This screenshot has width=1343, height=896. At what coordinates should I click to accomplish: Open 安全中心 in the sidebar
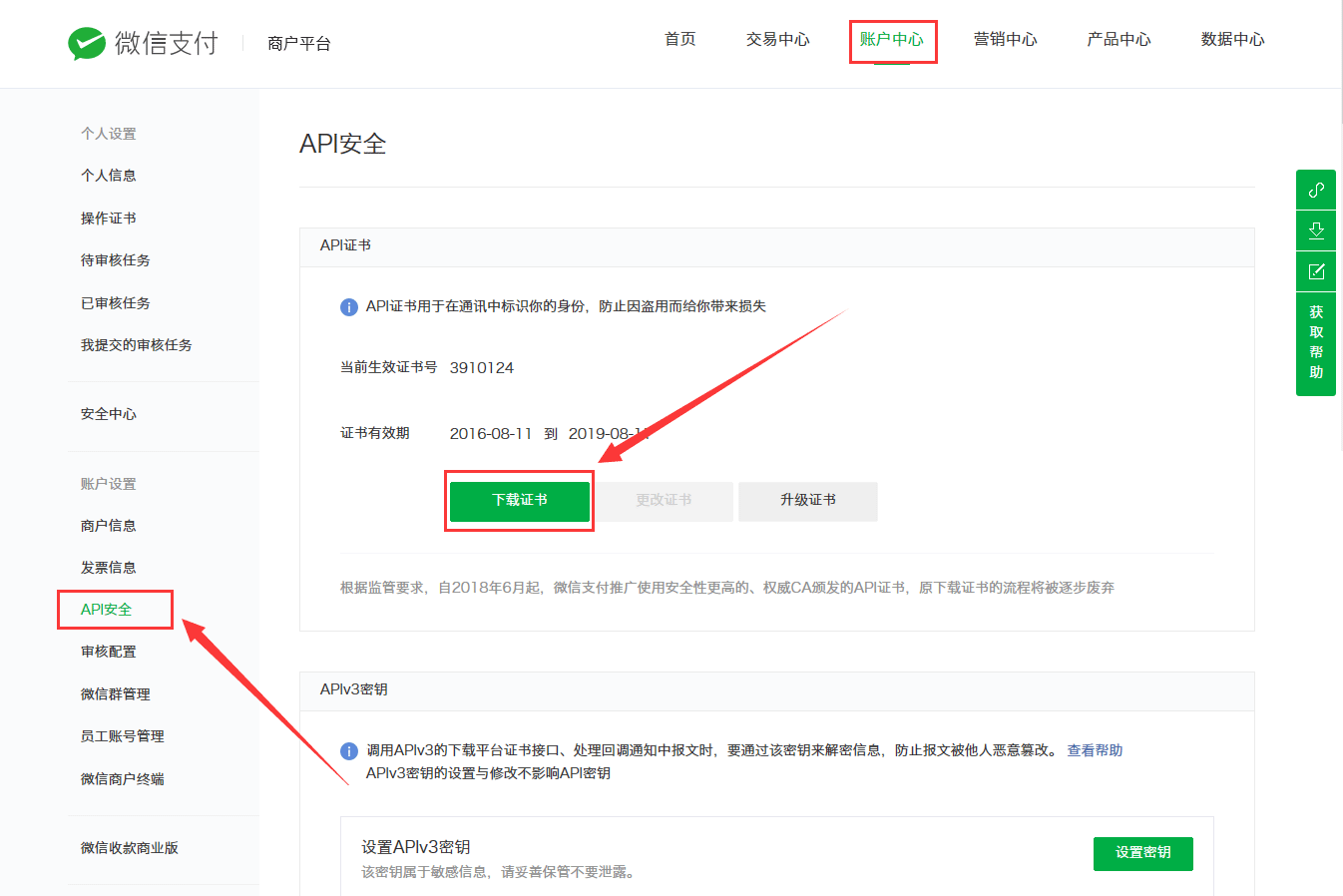pyautogui.click(x=109, y=414)
